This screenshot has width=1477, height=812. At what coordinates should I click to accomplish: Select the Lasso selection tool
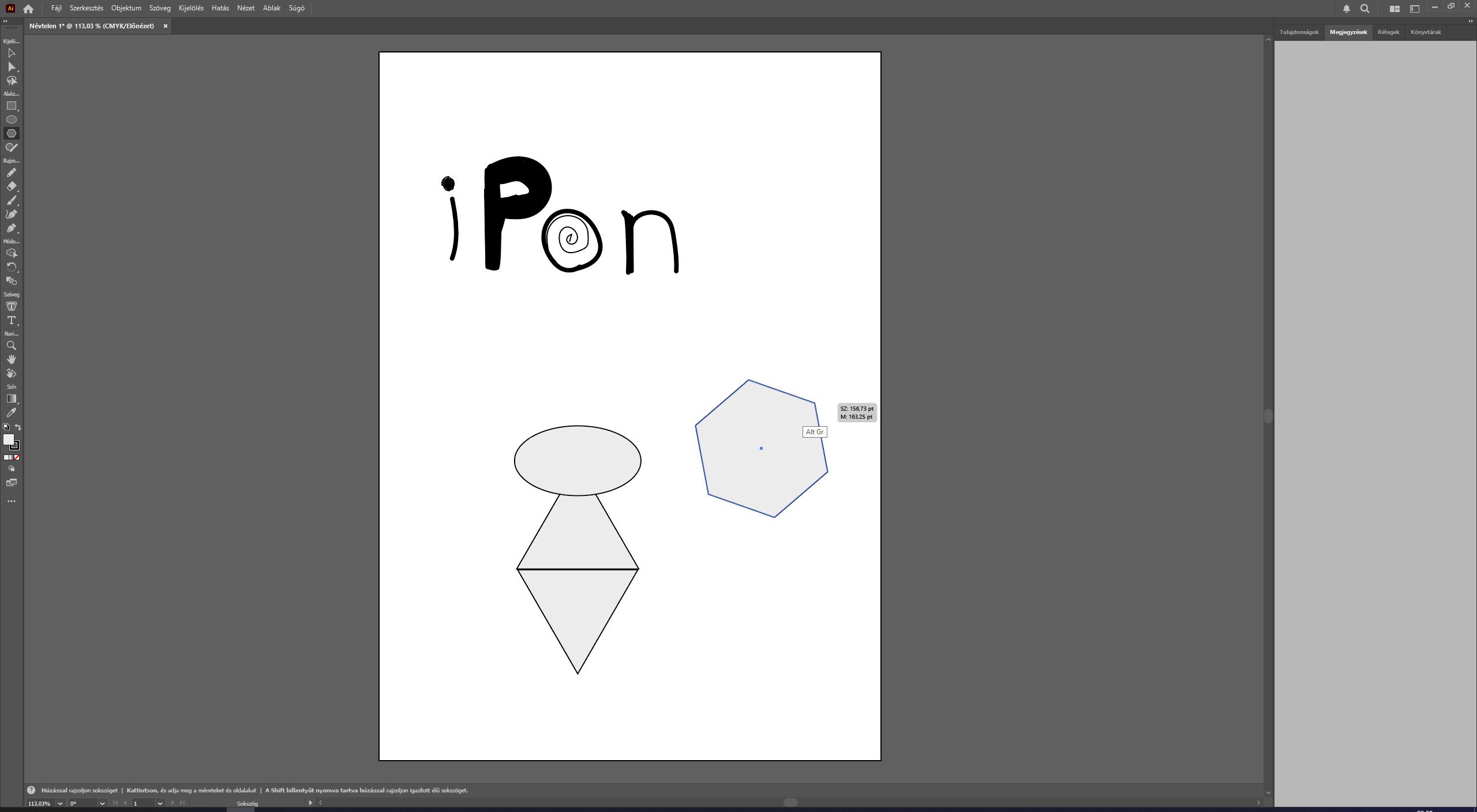(11, 81)
